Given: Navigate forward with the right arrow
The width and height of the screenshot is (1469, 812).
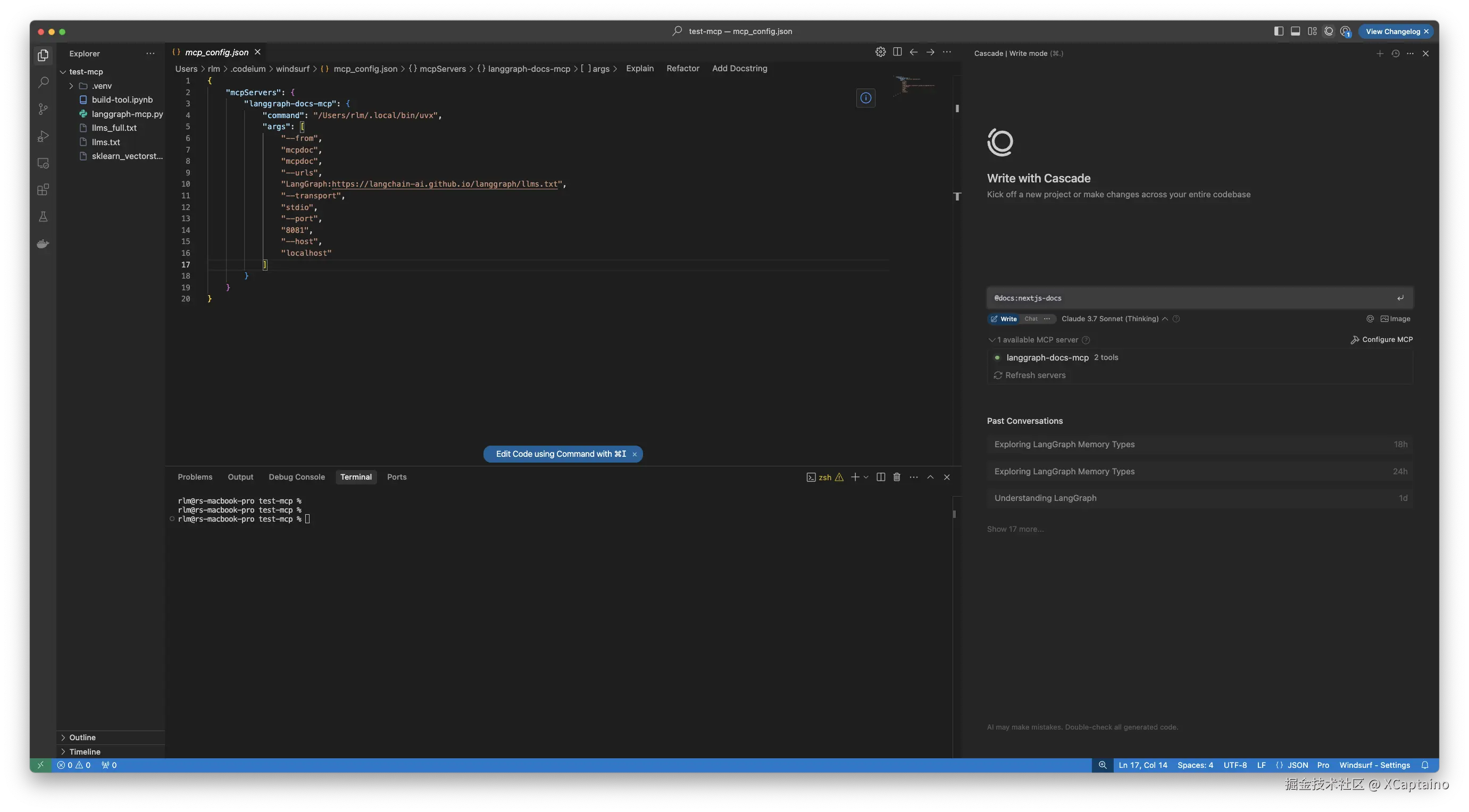Looking at the screenshot, I should pos(930,52).
